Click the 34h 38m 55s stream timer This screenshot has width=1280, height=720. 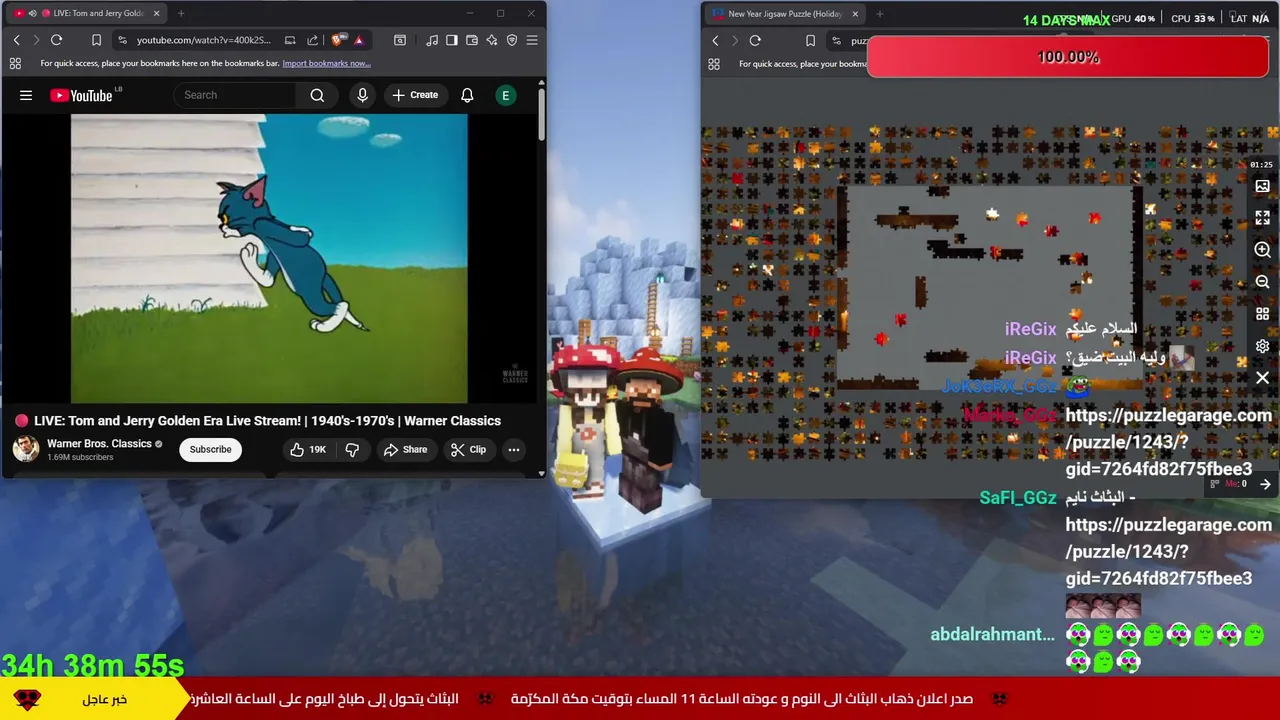coord(93,666)
